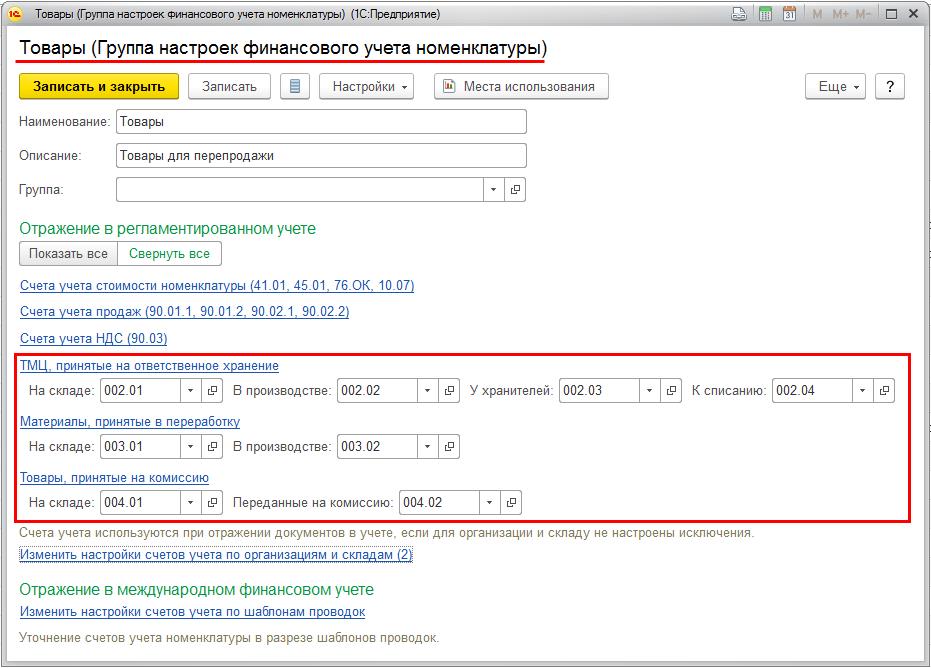This screenshot has width=931, height=668.
Task: Expand the 002.02 account dropdown
Action: 428,390
